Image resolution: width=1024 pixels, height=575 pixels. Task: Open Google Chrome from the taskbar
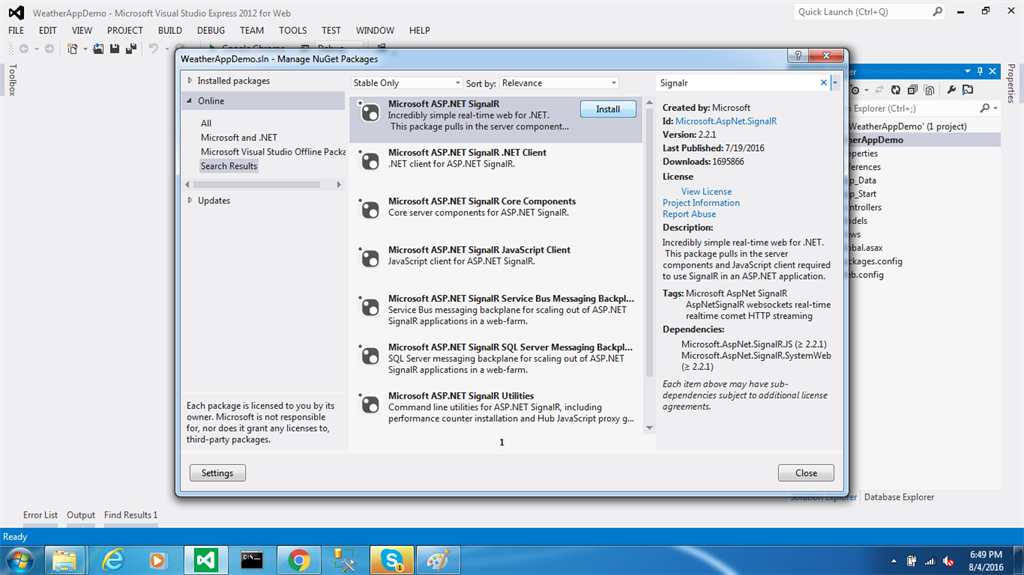pos(298,560)
